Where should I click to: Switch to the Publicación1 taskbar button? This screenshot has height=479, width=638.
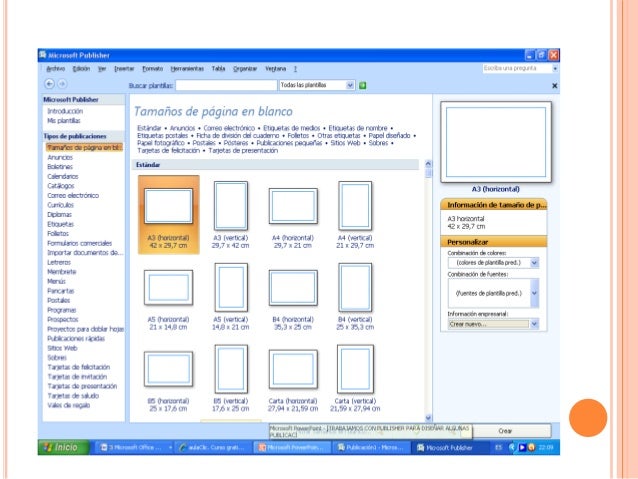coord(371,448)
